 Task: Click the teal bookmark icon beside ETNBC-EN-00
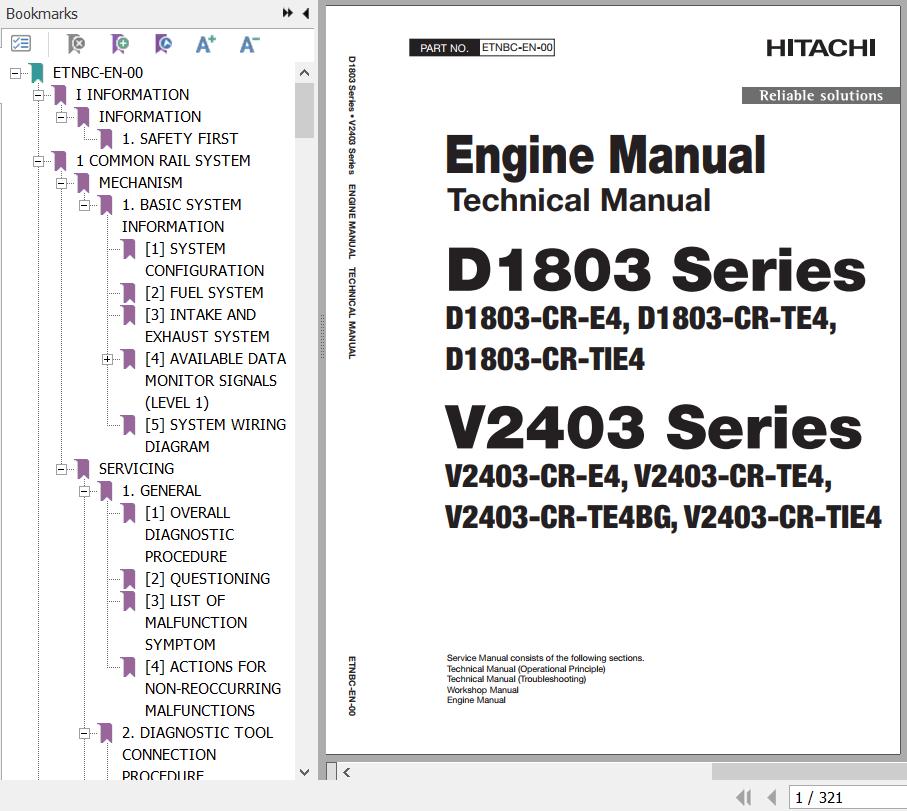point(37,73)
